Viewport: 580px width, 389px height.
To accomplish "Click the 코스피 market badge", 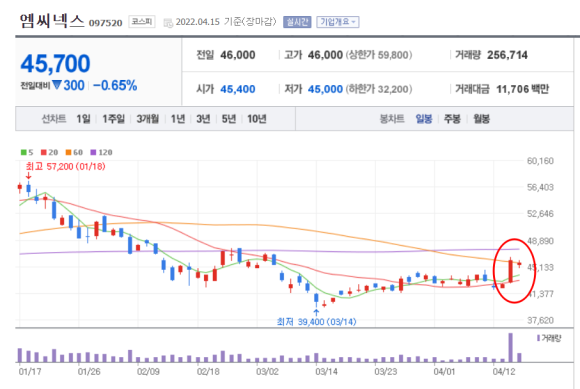I will pyautogui.click(x=142, y=21).
